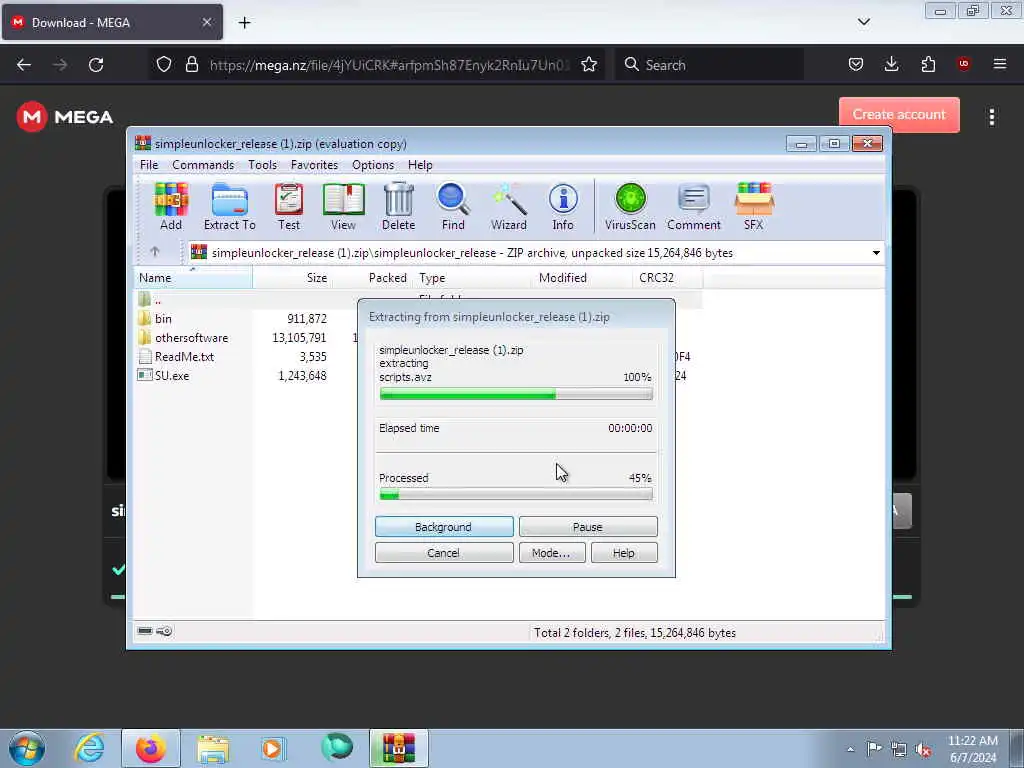Screen dimensions: 1024x768
Task: Open Firefox hamburger application menu
Action: [999, 64]
